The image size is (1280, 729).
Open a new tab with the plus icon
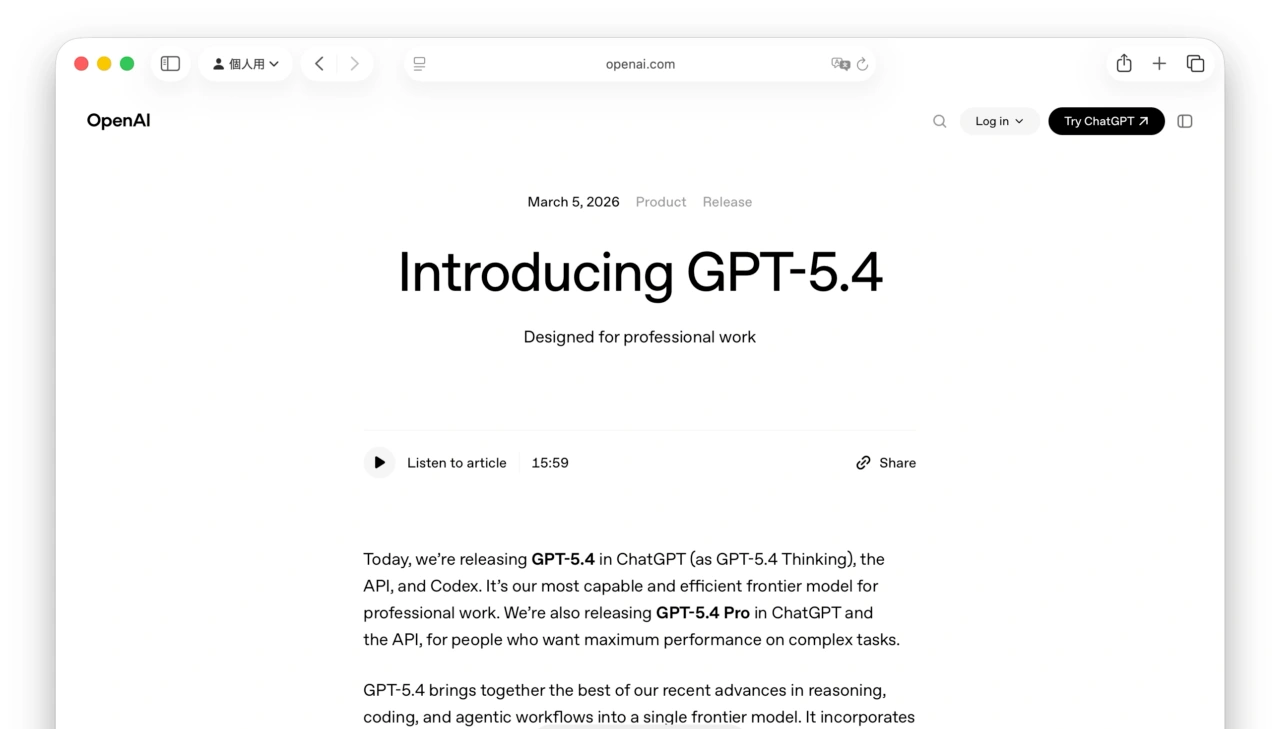pyautogui.click(x=1159, y=63)
